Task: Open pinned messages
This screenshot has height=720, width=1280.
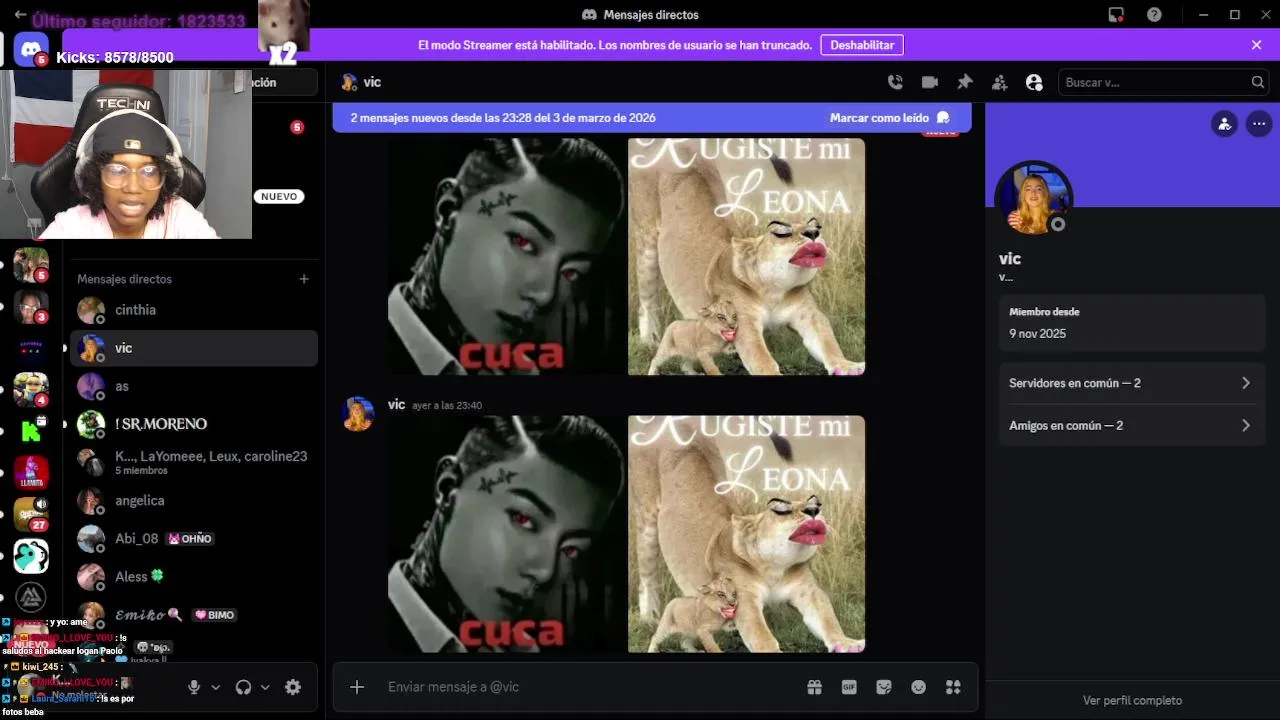Action: click(x=965, y=82)
